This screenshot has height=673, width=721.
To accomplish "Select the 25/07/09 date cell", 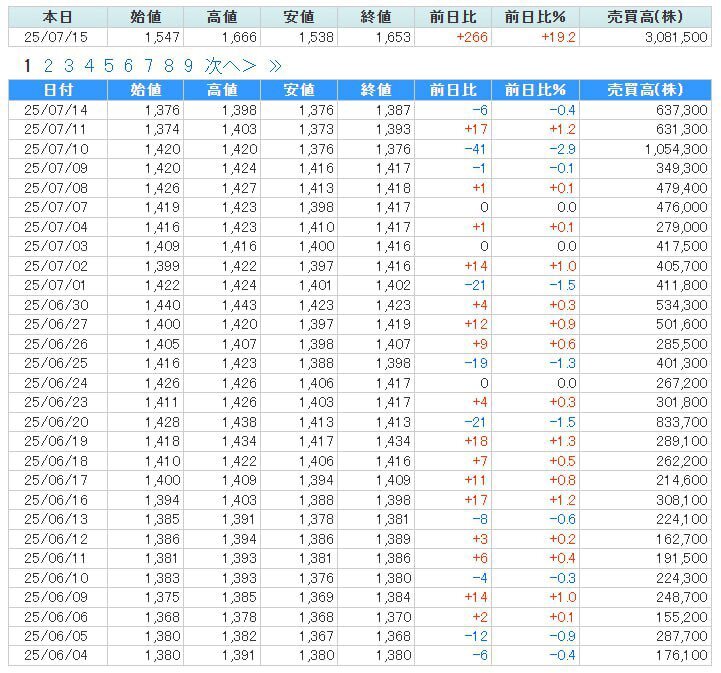I will (x=56, y=169).
